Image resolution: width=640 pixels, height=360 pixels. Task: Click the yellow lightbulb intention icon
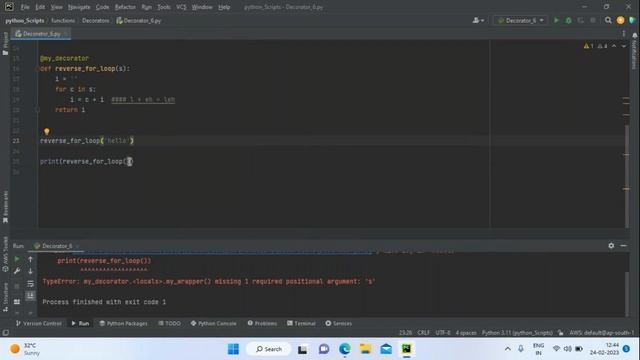coord(47,131)
